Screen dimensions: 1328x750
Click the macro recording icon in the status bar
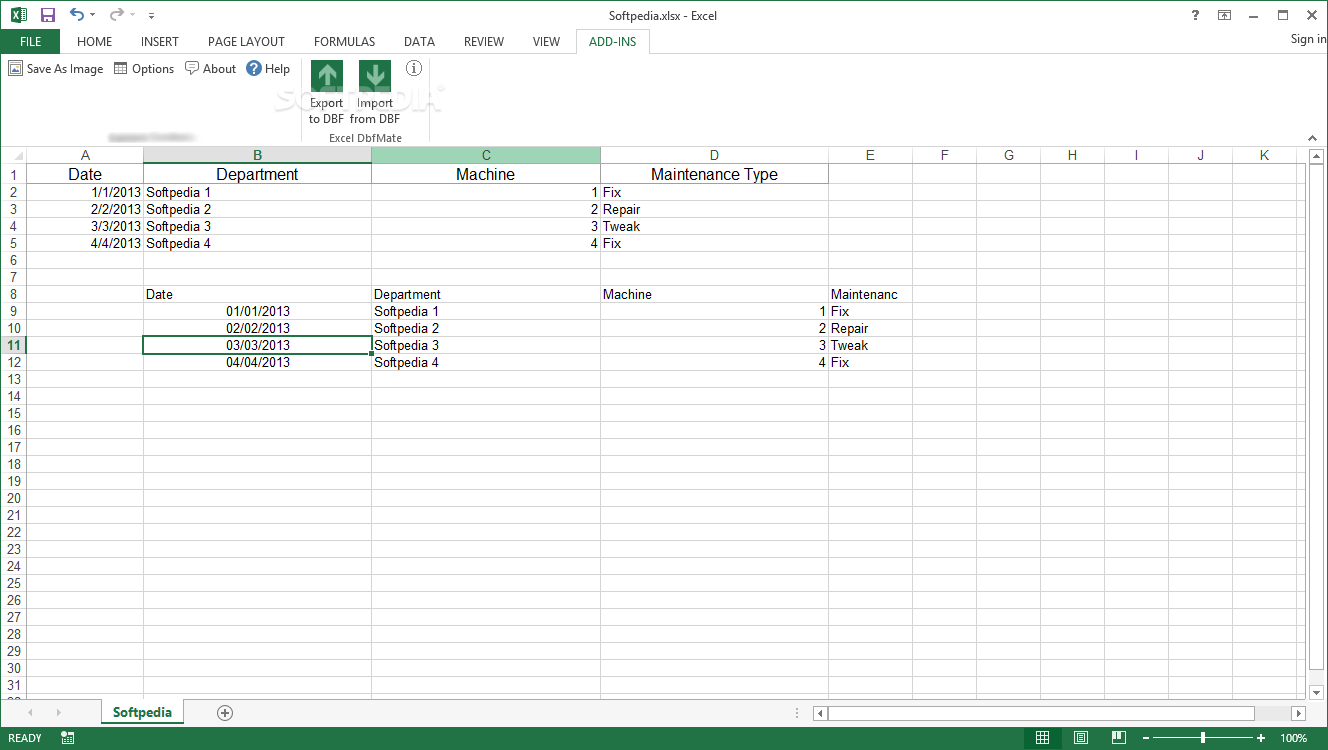(68, 738)
